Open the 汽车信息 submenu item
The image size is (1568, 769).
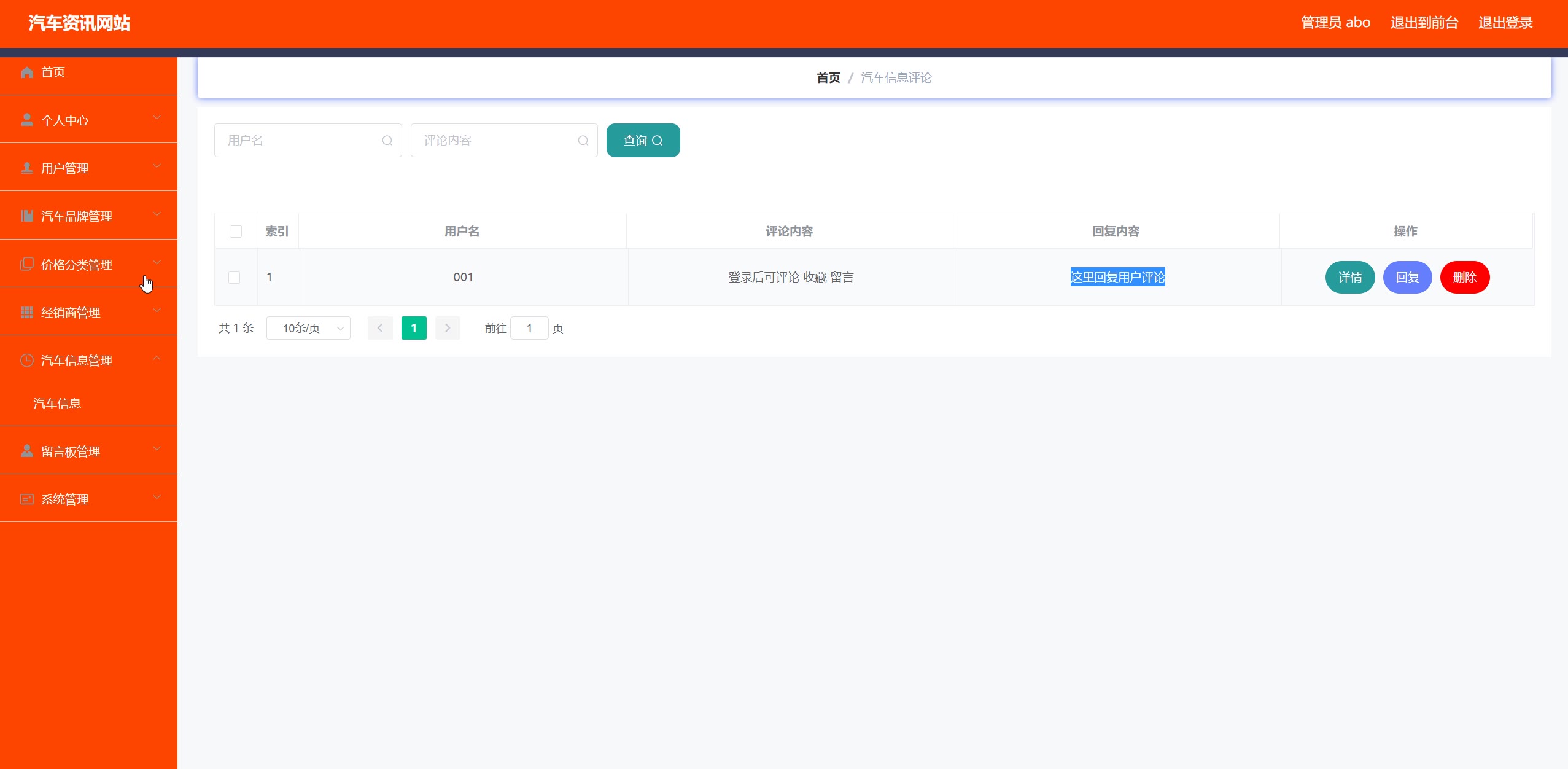click(x=57, y=404)
